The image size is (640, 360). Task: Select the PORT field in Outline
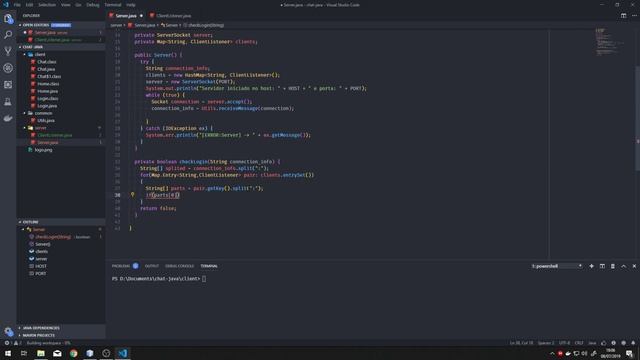tap(40, 273)
